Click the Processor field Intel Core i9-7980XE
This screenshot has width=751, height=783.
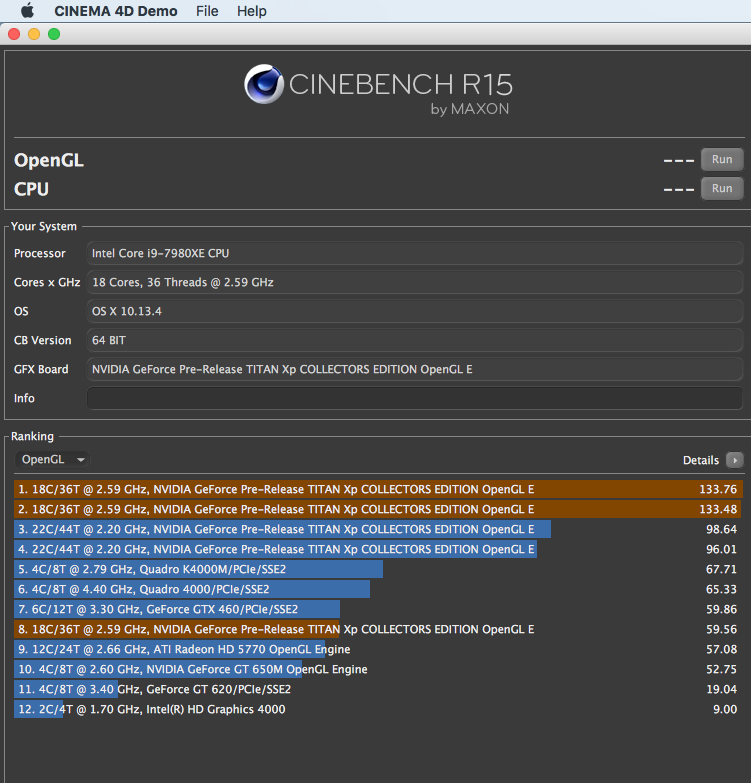(415, 253)
